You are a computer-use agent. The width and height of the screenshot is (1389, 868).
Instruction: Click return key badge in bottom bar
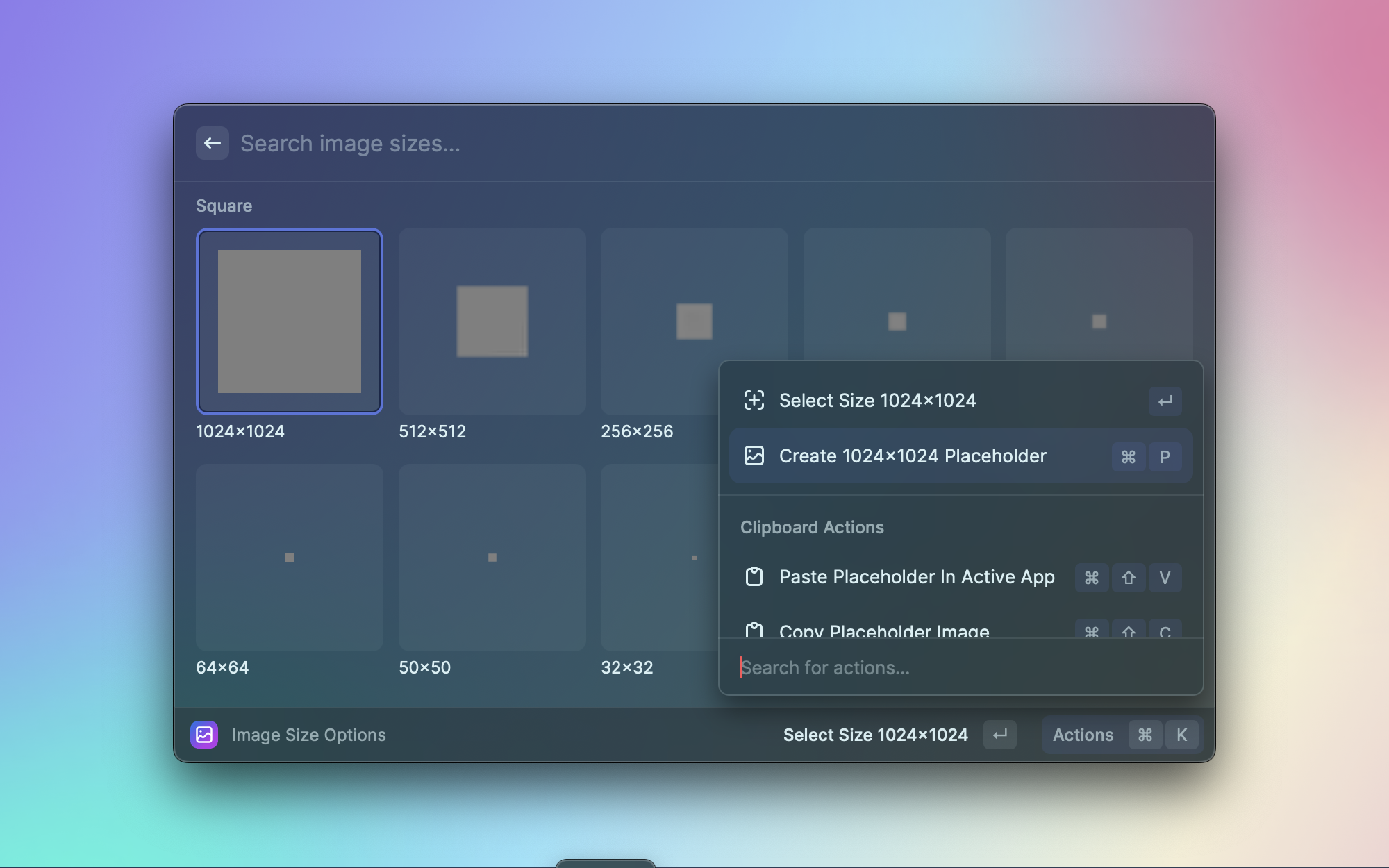point(1000,735)
